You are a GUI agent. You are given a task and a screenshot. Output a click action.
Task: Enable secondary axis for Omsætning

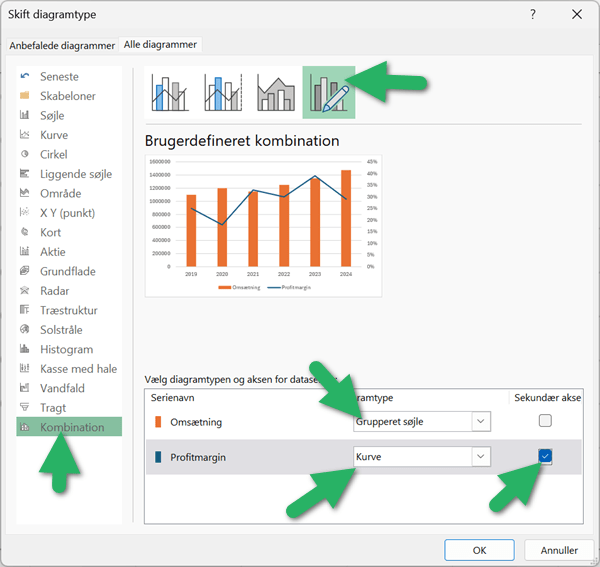[545, 421]
